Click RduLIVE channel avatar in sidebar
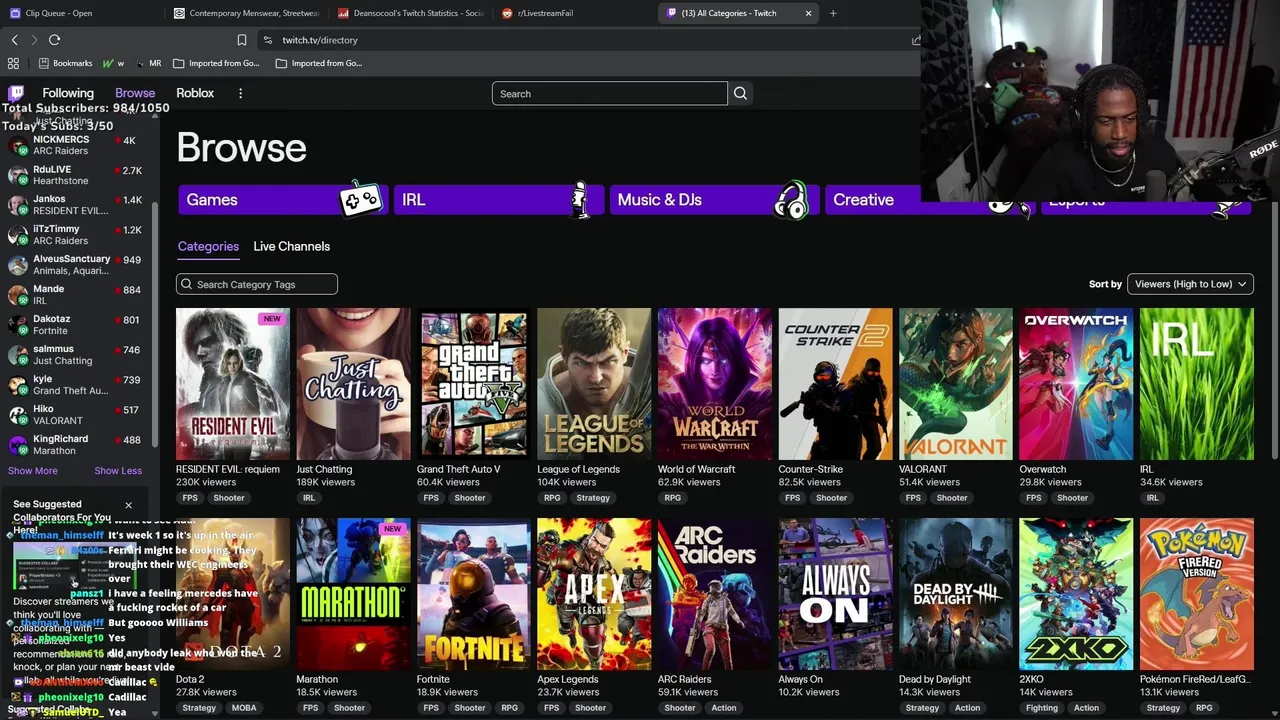Screen dimensions: 1280x720 (x=17, y=175)
